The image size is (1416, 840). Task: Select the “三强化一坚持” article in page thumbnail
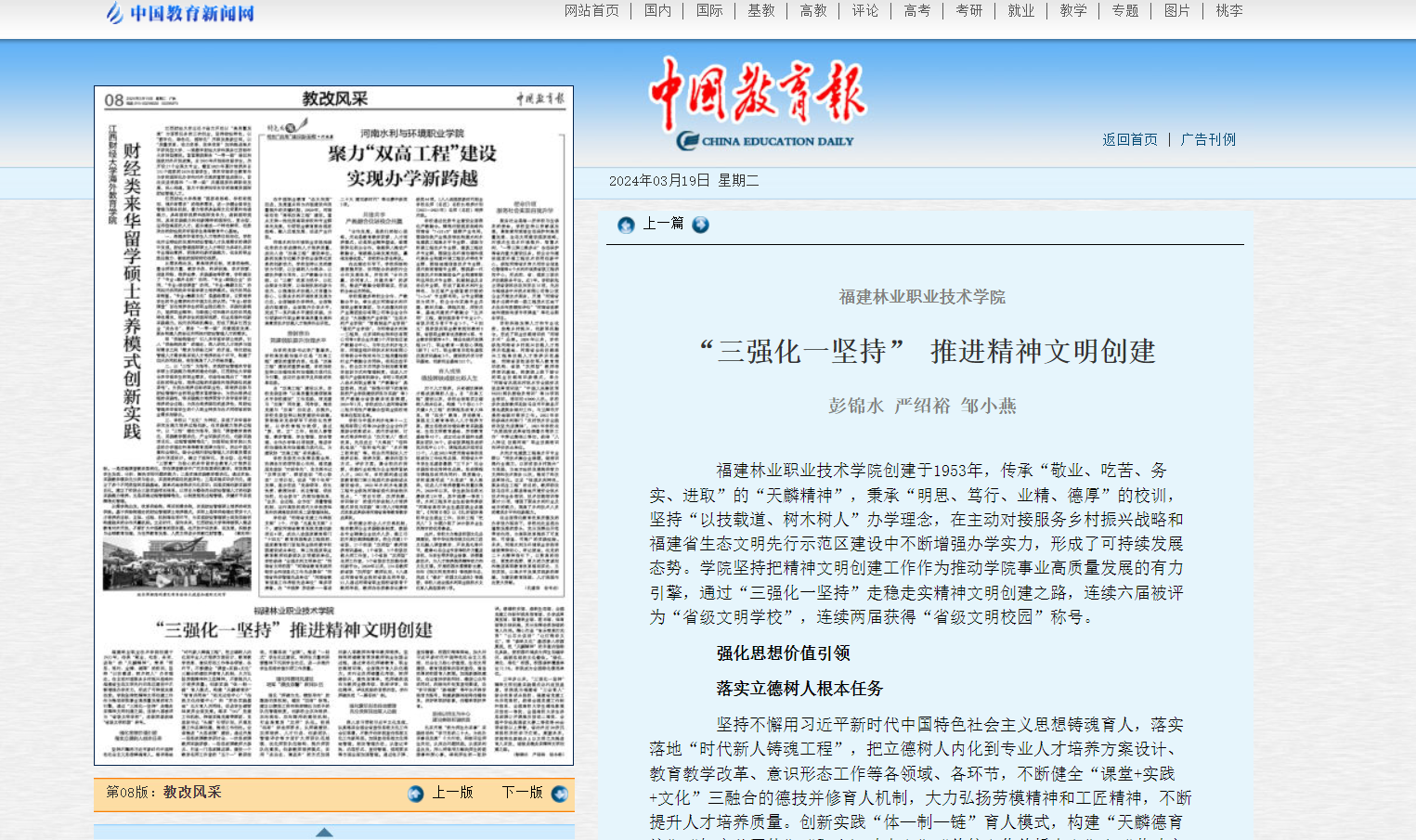click(293, 630)
